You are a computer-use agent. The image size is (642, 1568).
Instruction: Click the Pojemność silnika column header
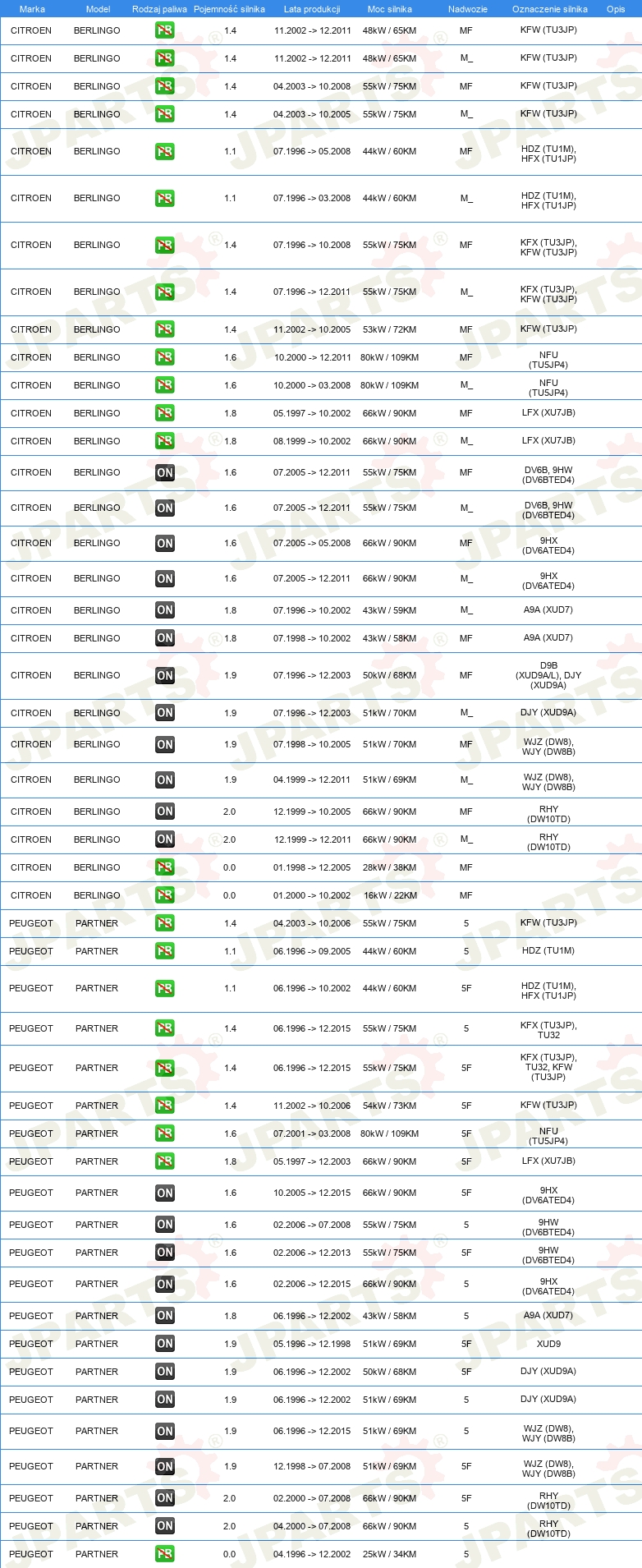click(x=229, y=9)
